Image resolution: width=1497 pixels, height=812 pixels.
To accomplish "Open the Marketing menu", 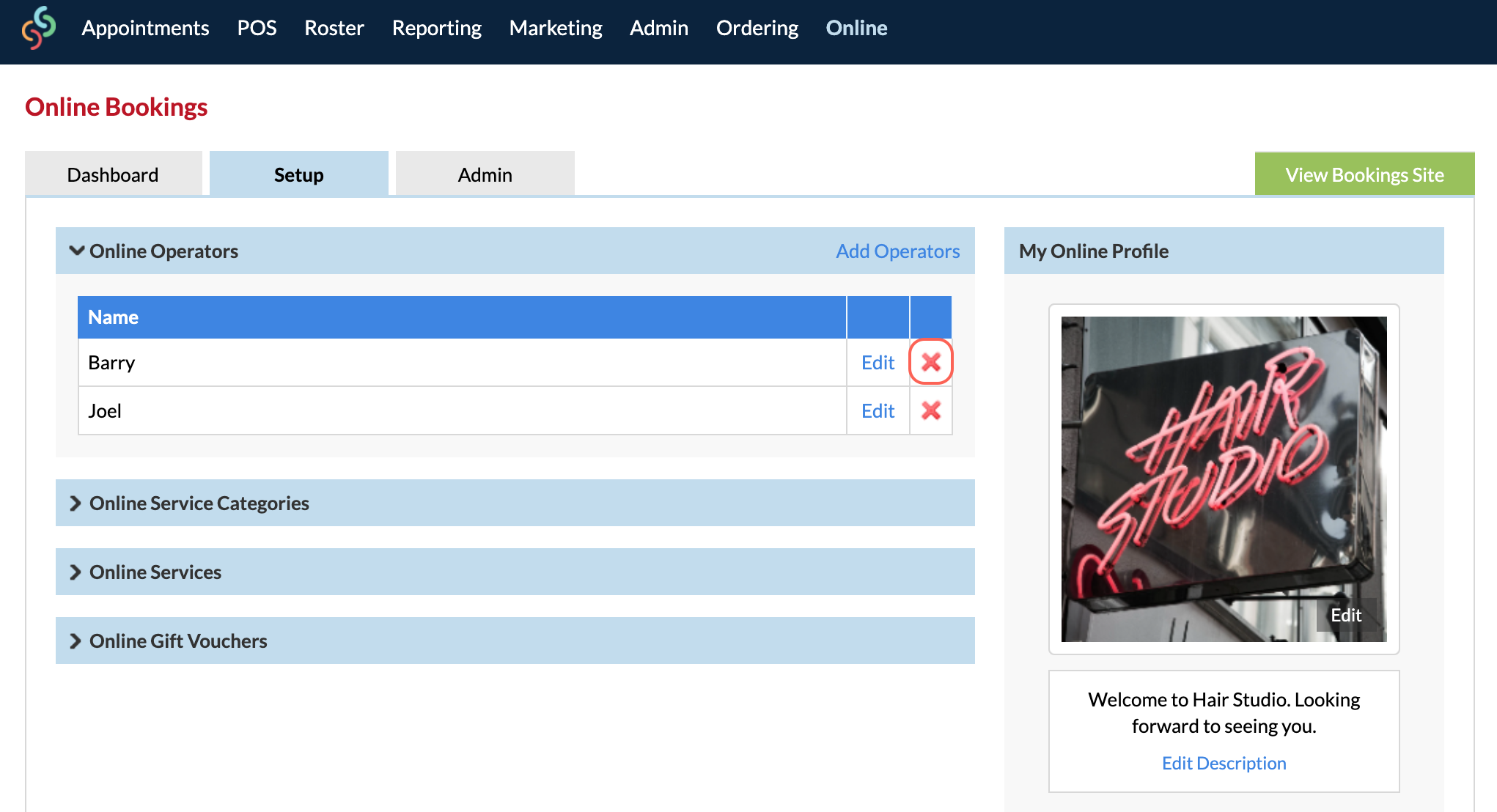I will [556, 28].
